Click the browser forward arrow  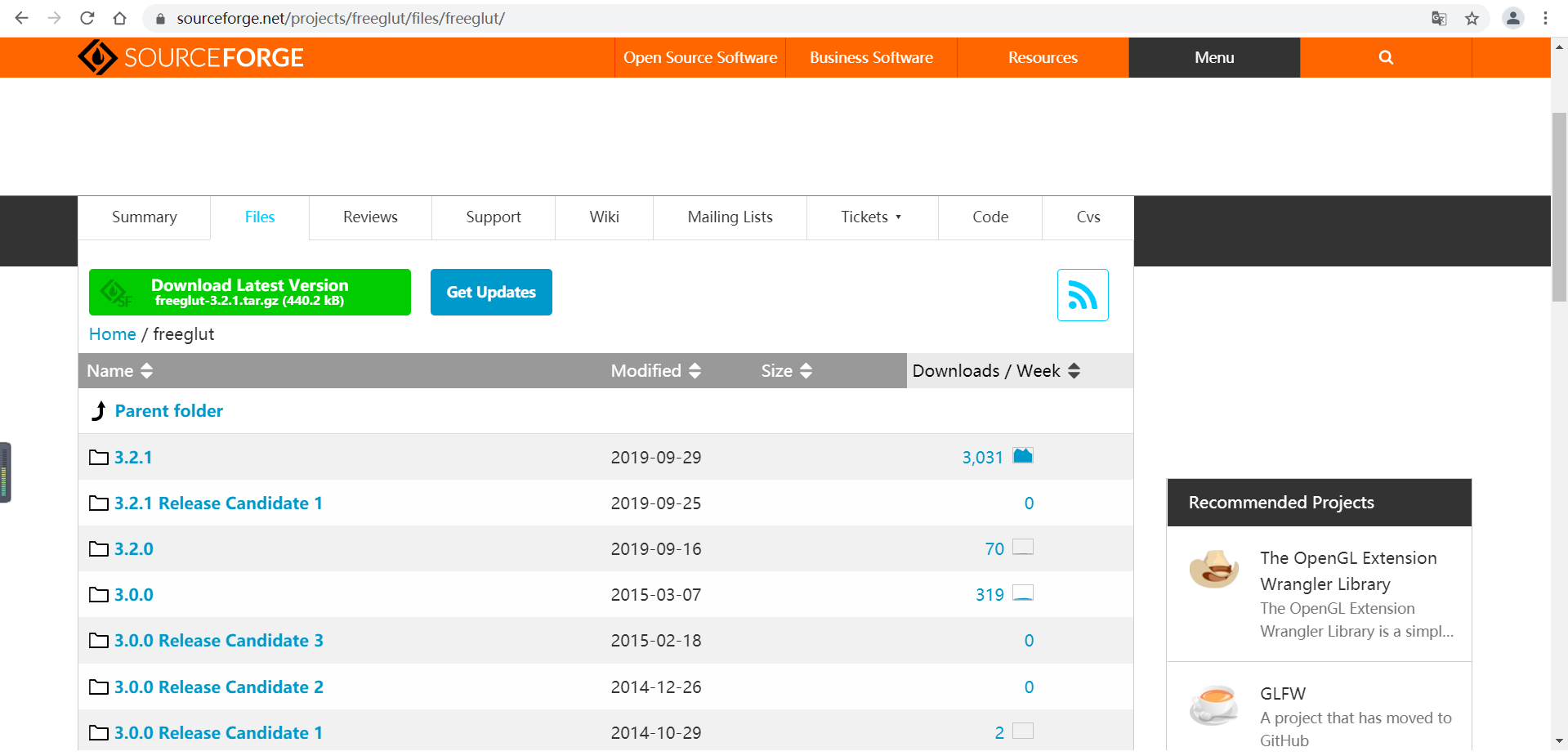coord(55,18)
